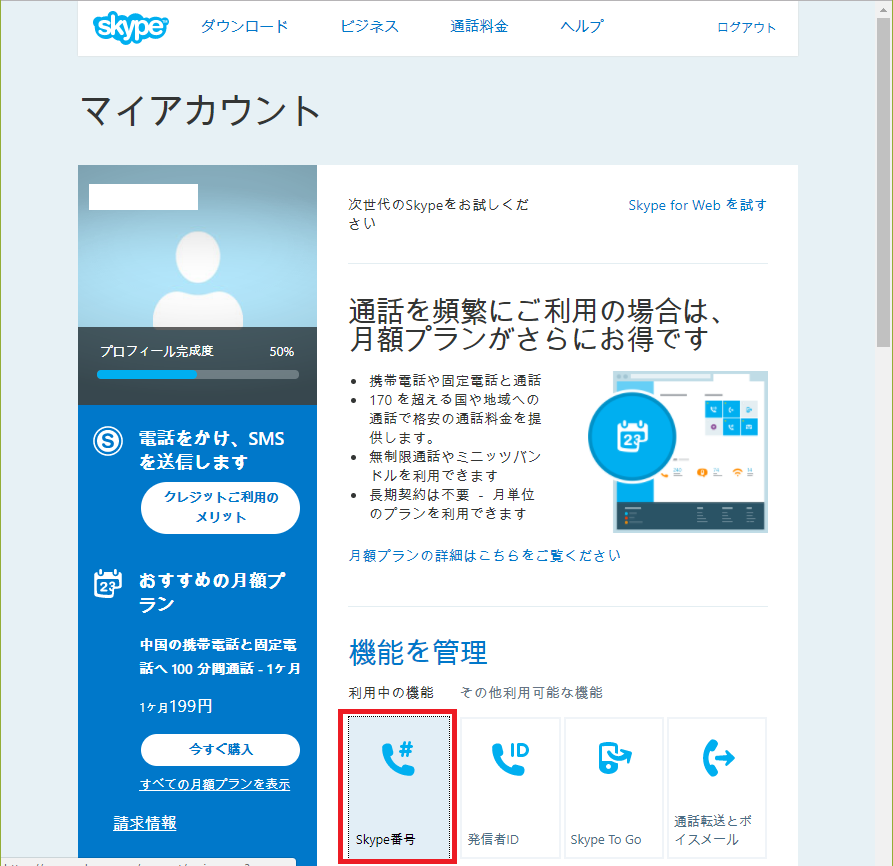Screen dimensions: 893x866
Task: Click the Skype credit S icon
Action: [108, 441]
